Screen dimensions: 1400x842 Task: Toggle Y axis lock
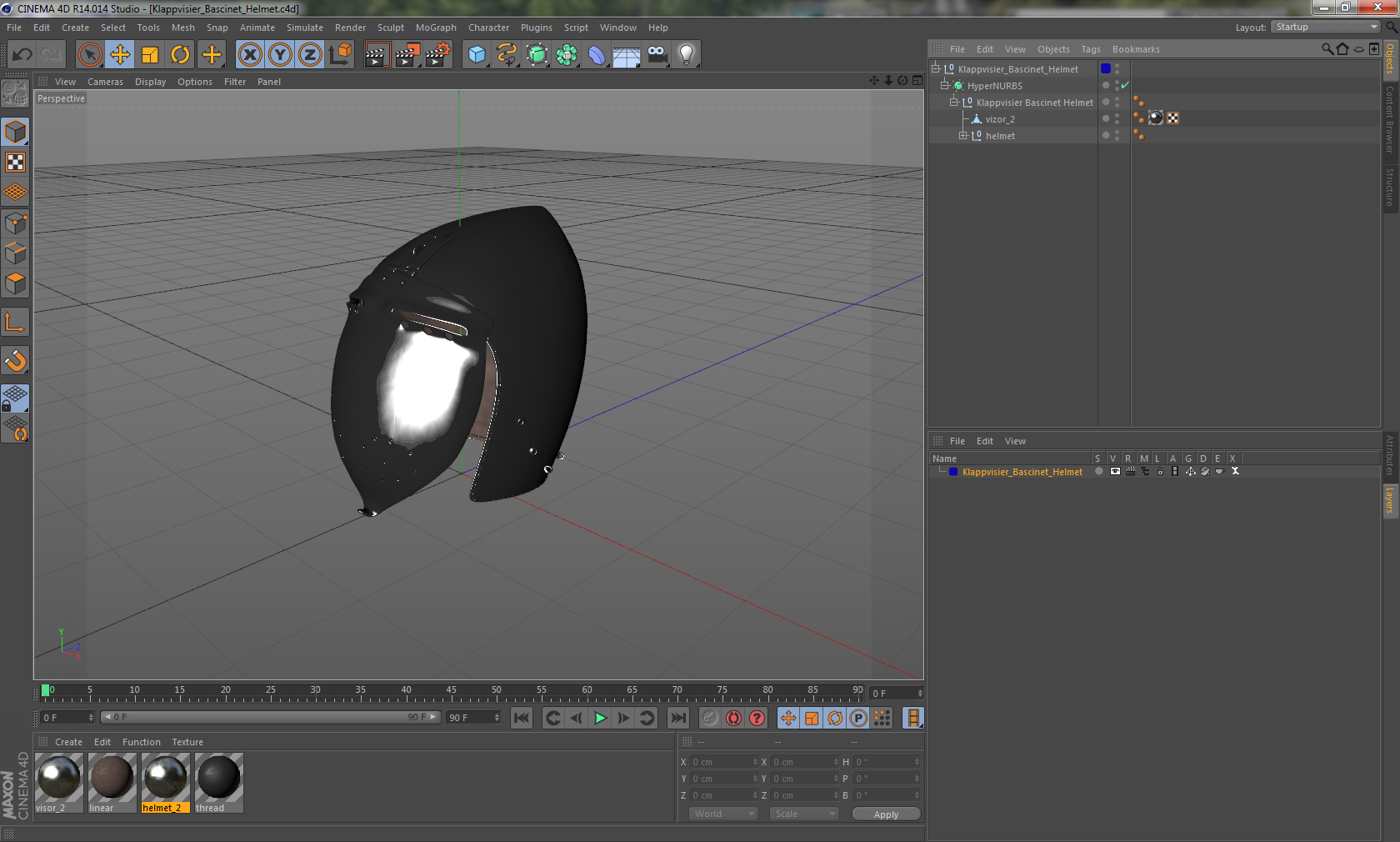coord(280,55)
